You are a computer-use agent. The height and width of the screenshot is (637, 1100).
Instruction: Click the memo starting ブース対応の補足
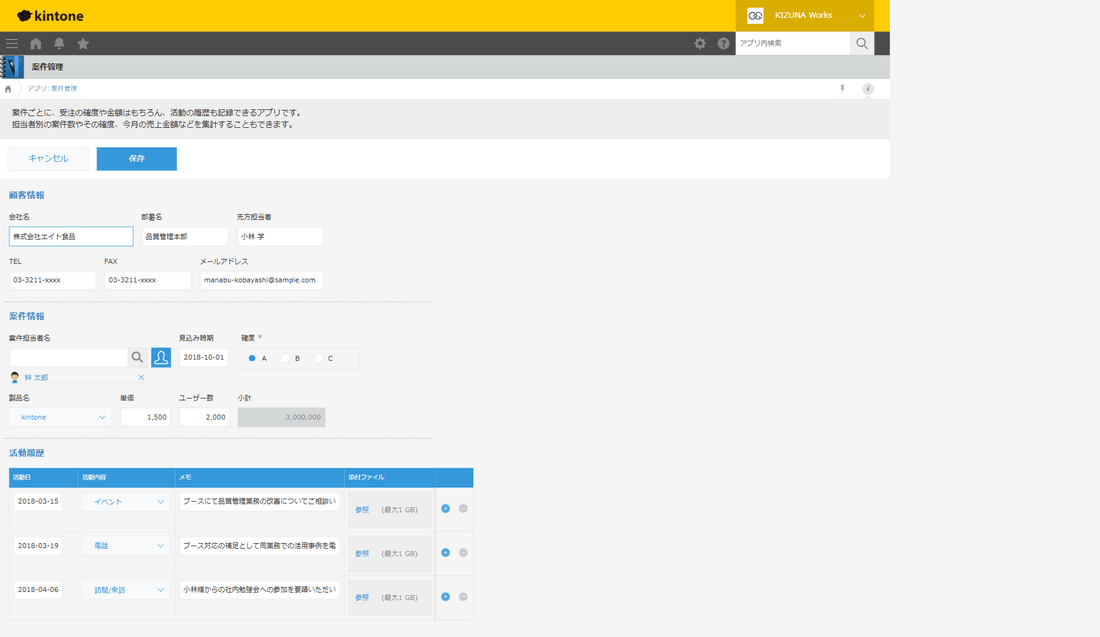point(260,545)
